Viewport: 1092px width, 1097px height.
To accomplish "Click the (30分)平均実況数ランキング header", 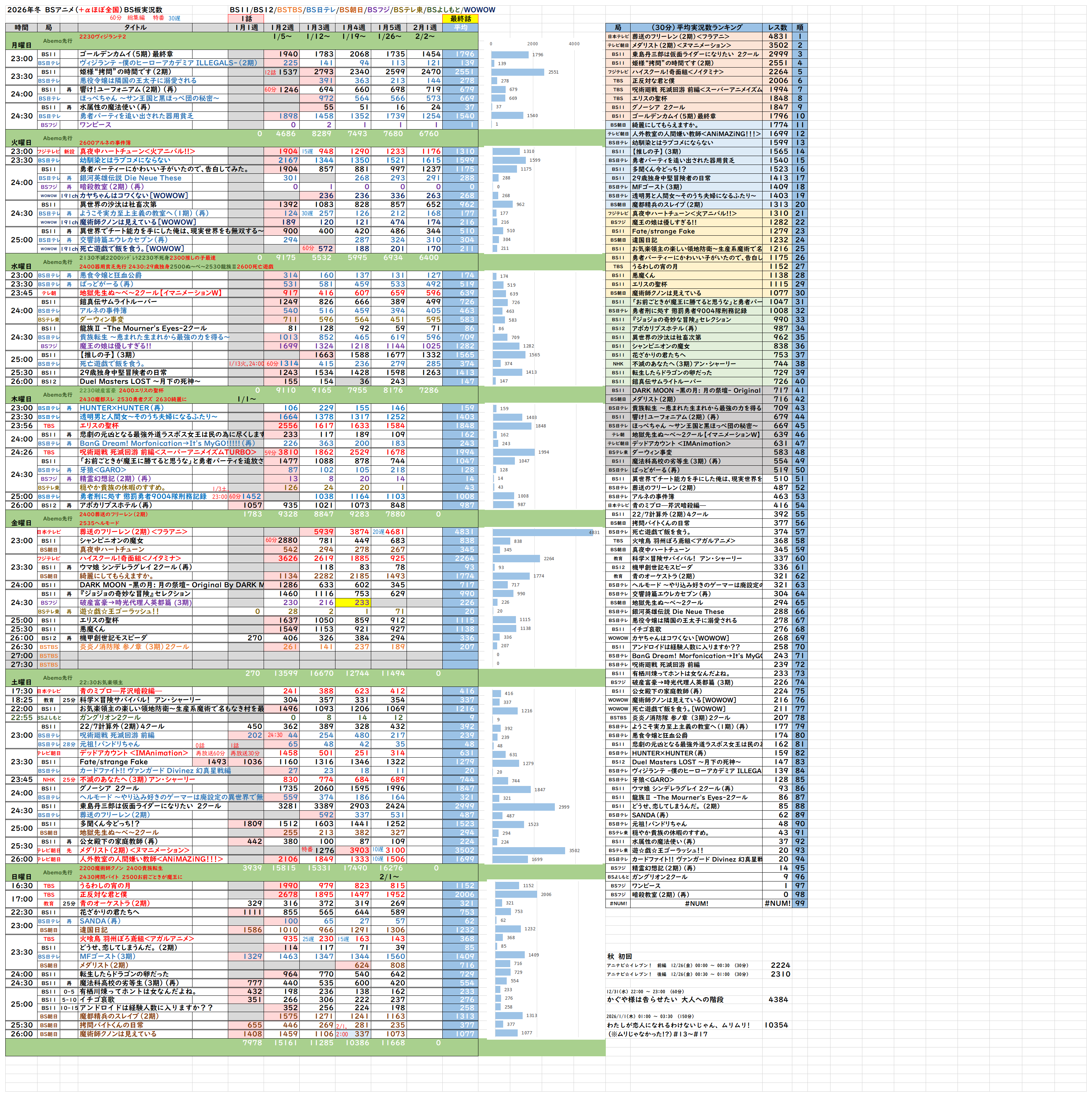I will tap(696, 27).
